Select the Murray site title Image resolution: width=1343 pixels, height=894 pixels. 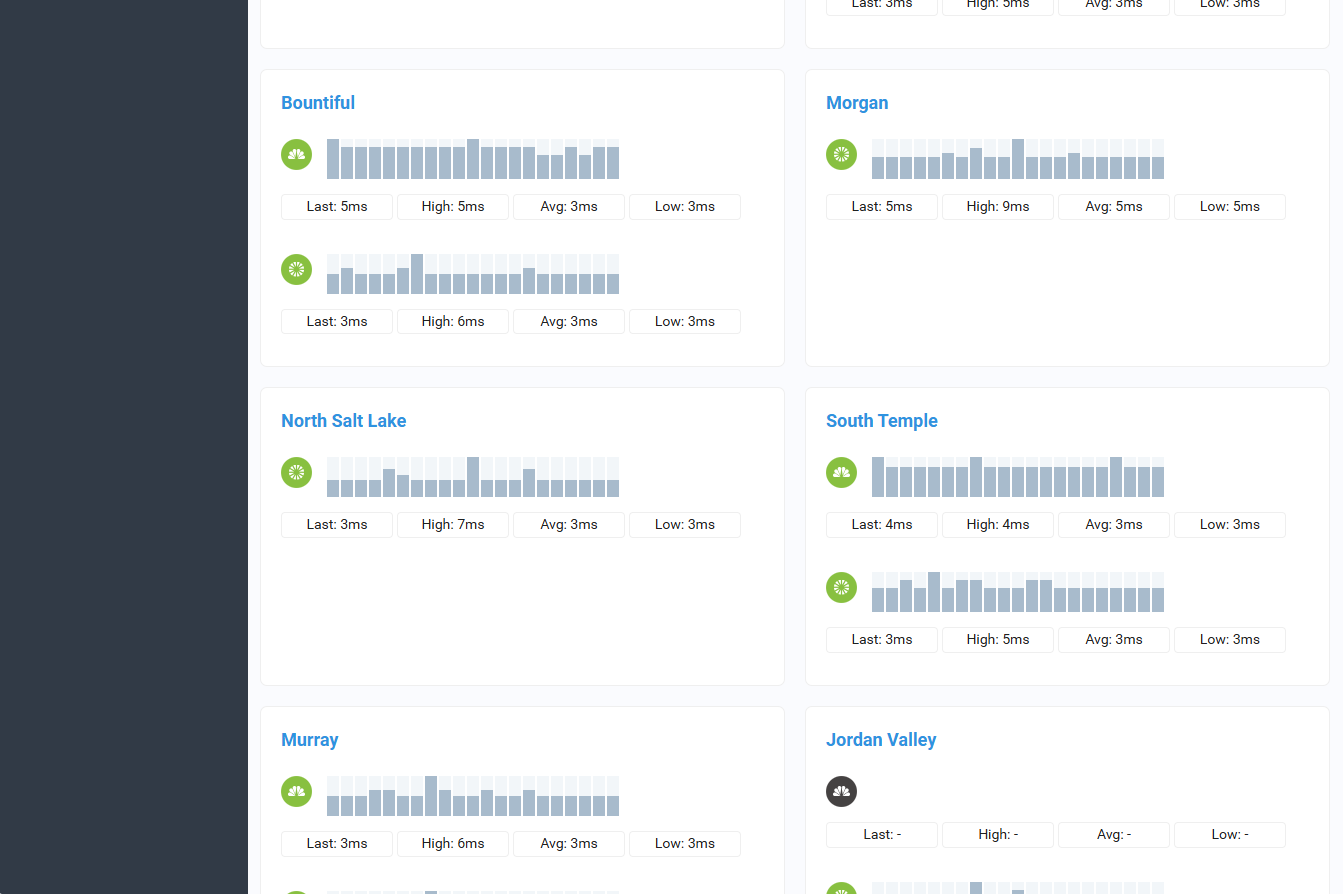click(x=309, y=740)
